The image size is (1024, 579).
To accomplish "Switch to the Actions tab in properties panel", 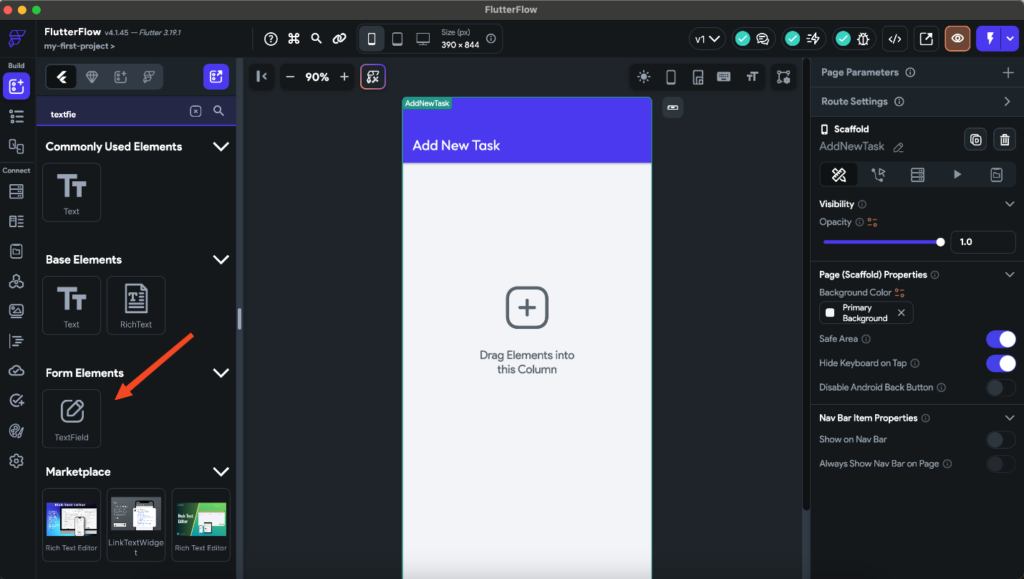I will (878, 174).
